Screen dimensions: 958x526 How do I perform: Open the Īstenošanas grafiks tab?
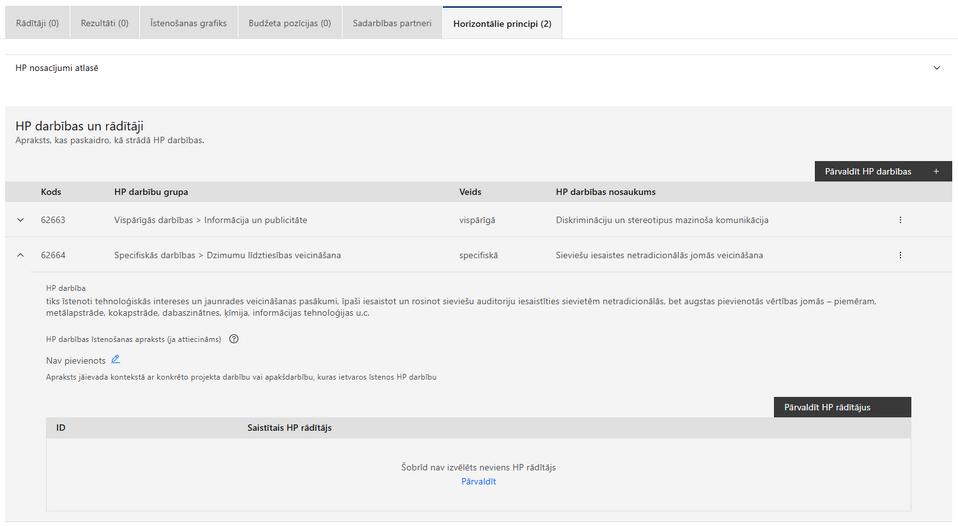coord(188,23)
